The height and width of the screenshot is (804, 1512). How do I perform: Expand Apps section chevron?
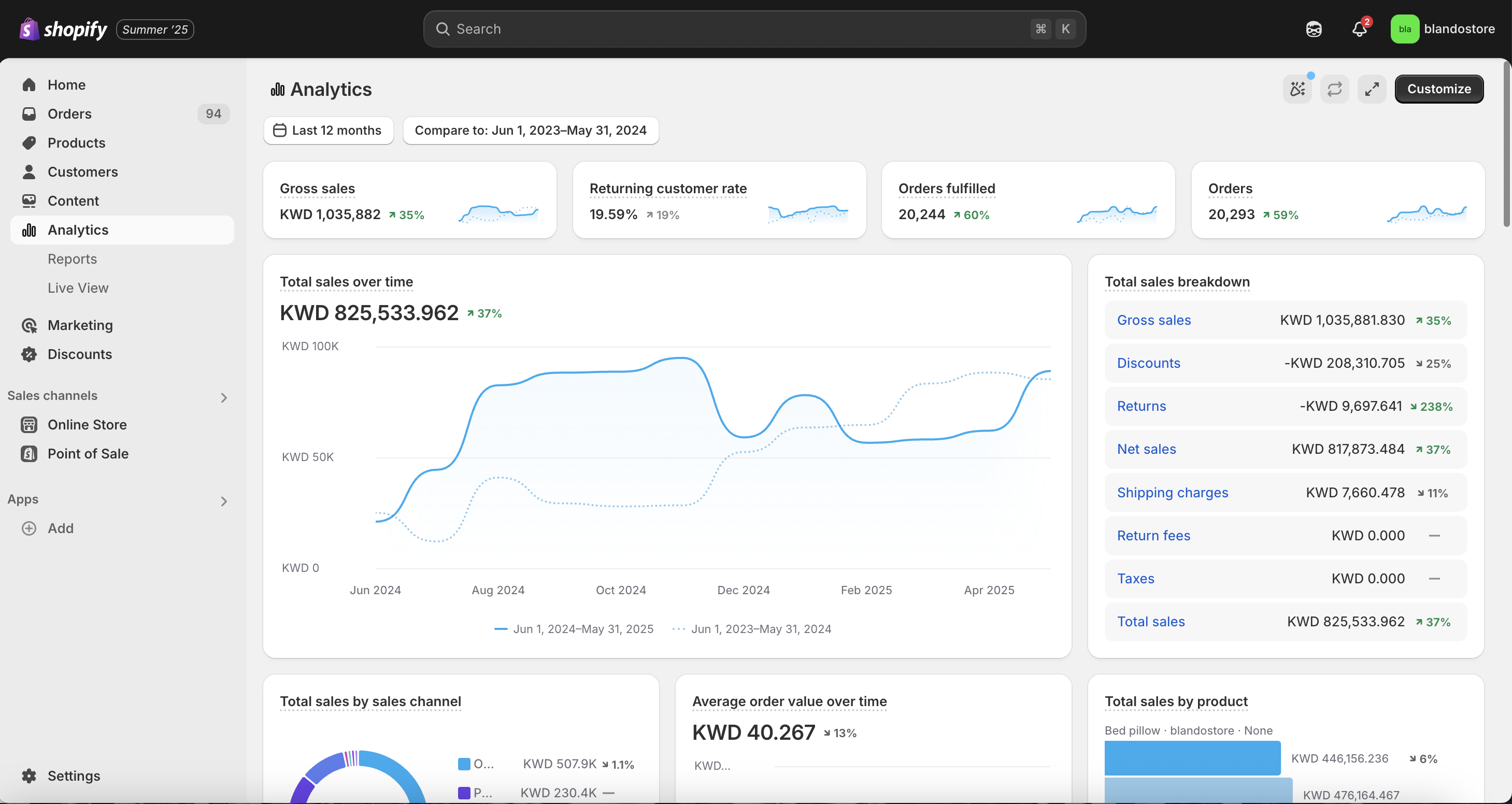pos(224,501)
